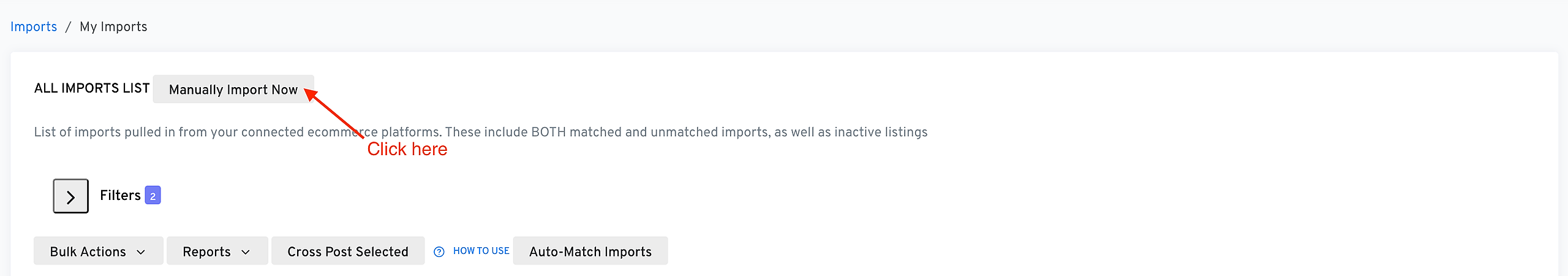Go to the Imports breadcrumb link
This screenshot has height=276, width=1568.
coord(34,27)
